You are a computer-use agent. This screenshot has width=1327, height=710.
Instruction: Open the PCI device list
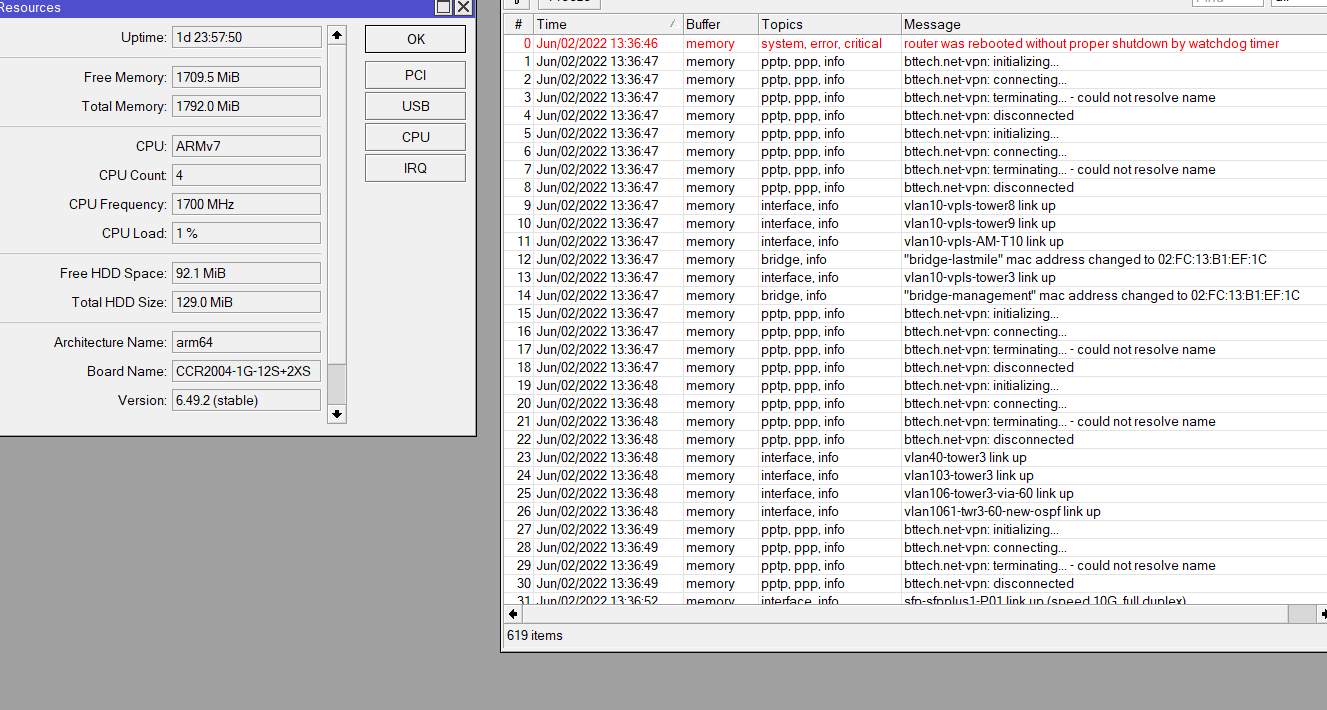[x=414, y=74]
